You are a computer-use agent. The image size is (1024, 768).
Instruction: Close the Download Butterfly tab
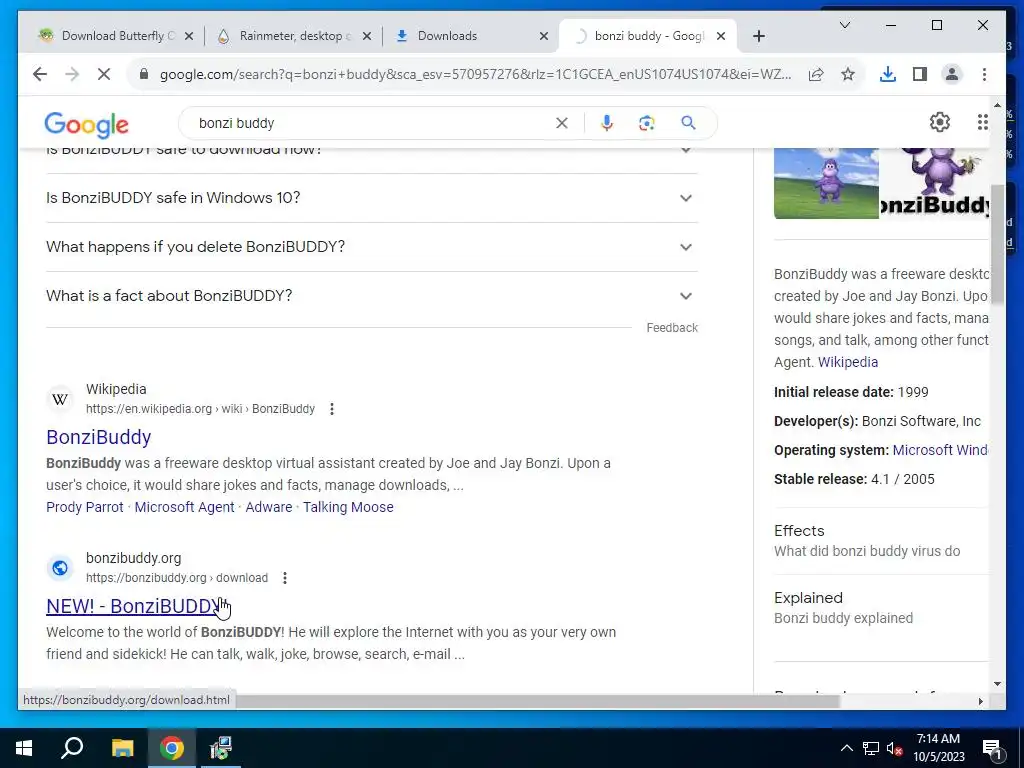189,36
